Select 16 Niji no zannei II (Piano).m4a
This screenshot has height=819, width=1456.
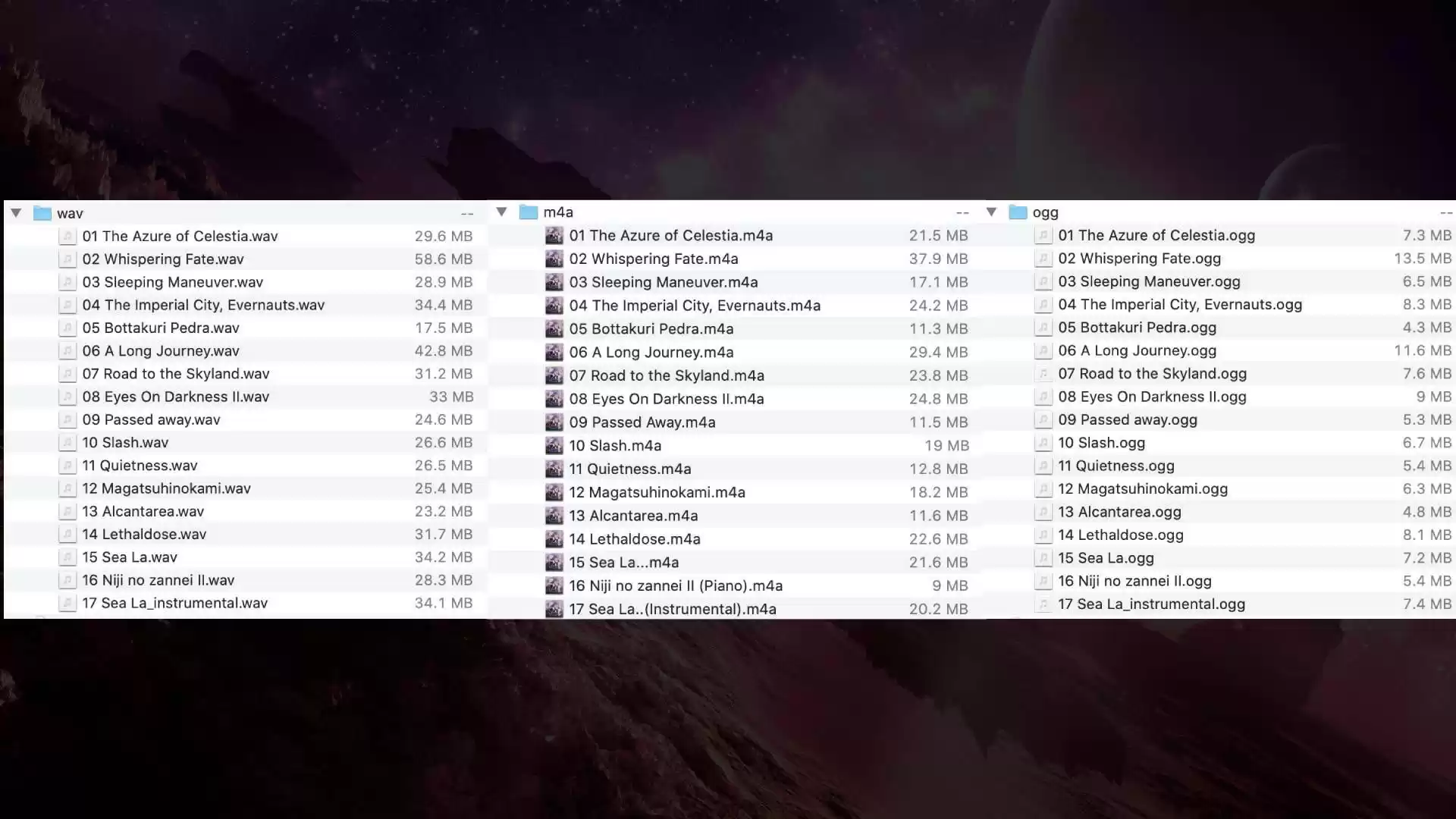(676, 586)
